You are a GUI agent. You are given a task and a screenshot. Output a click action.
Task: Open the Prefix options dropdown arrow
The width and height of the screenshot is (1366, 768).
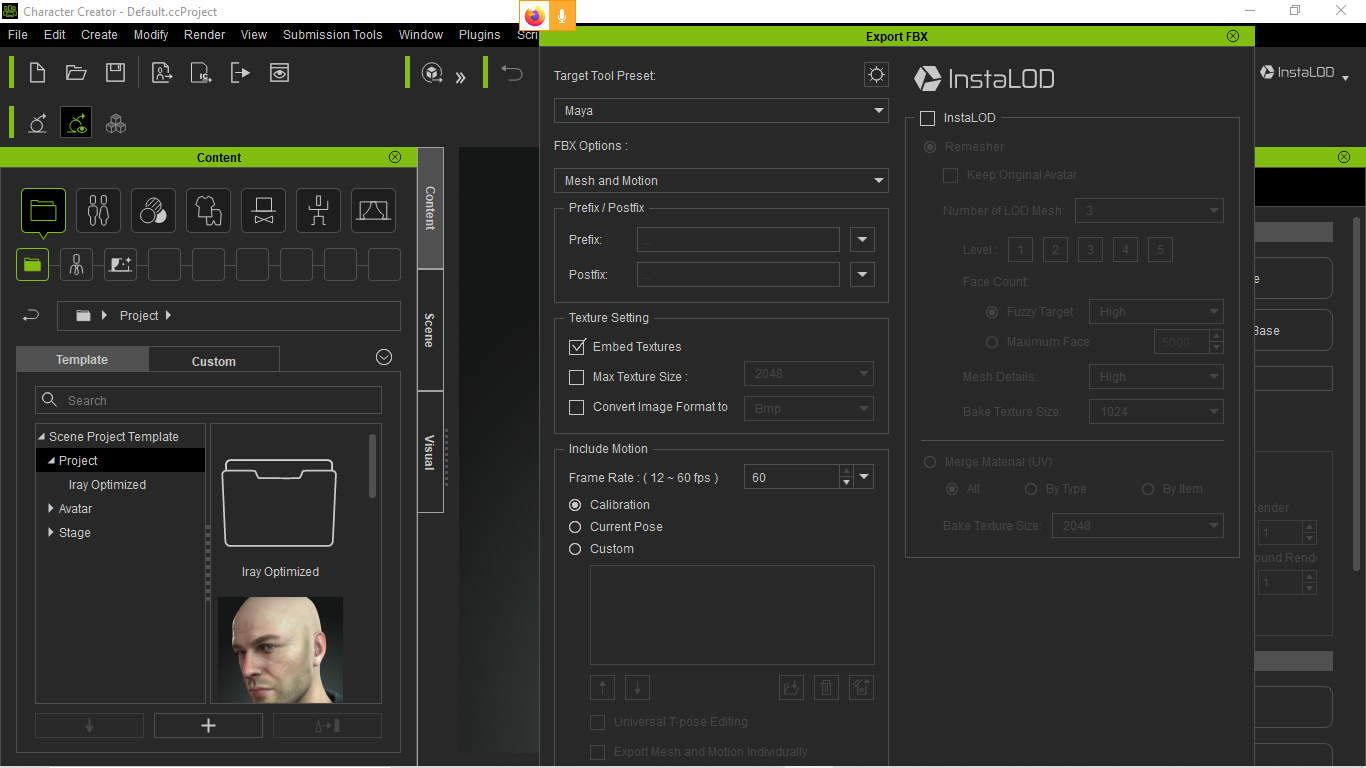point(862,240)
